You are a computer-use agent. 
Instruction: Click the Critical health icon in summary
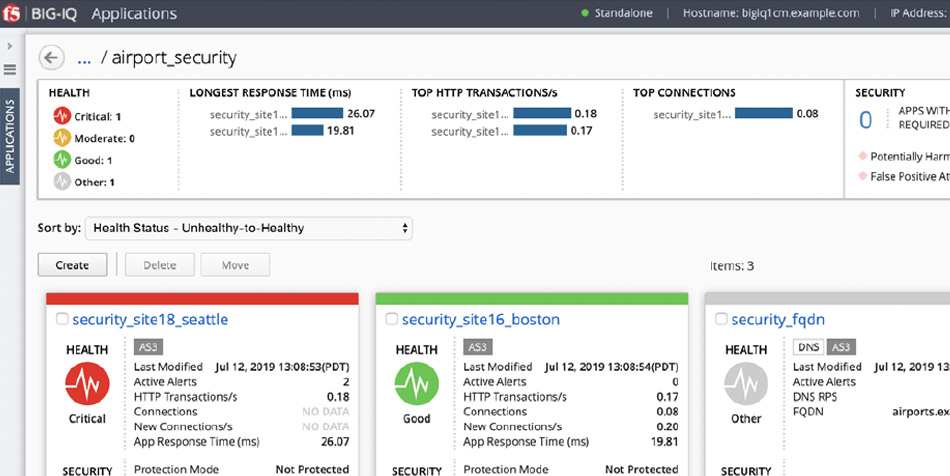62,116
